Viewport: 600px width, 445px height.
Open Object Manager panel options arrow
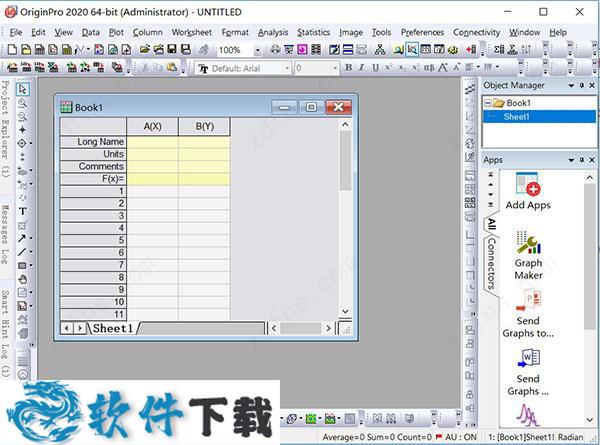pyautogui.click(x=571, y=85)
